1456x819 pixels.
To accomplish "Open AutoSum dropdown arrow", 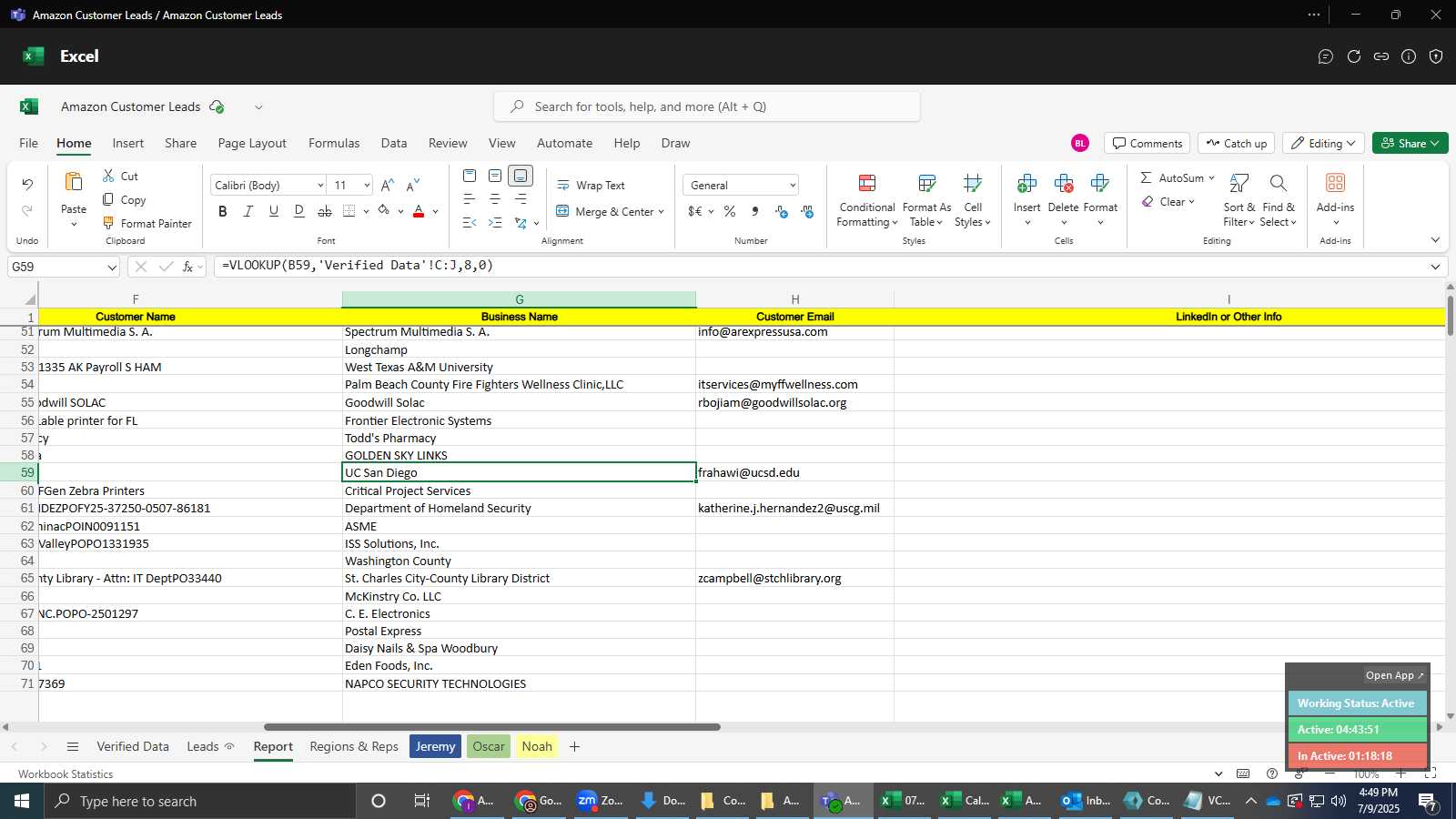I will pyautogui.click(x=1211, y=178).
